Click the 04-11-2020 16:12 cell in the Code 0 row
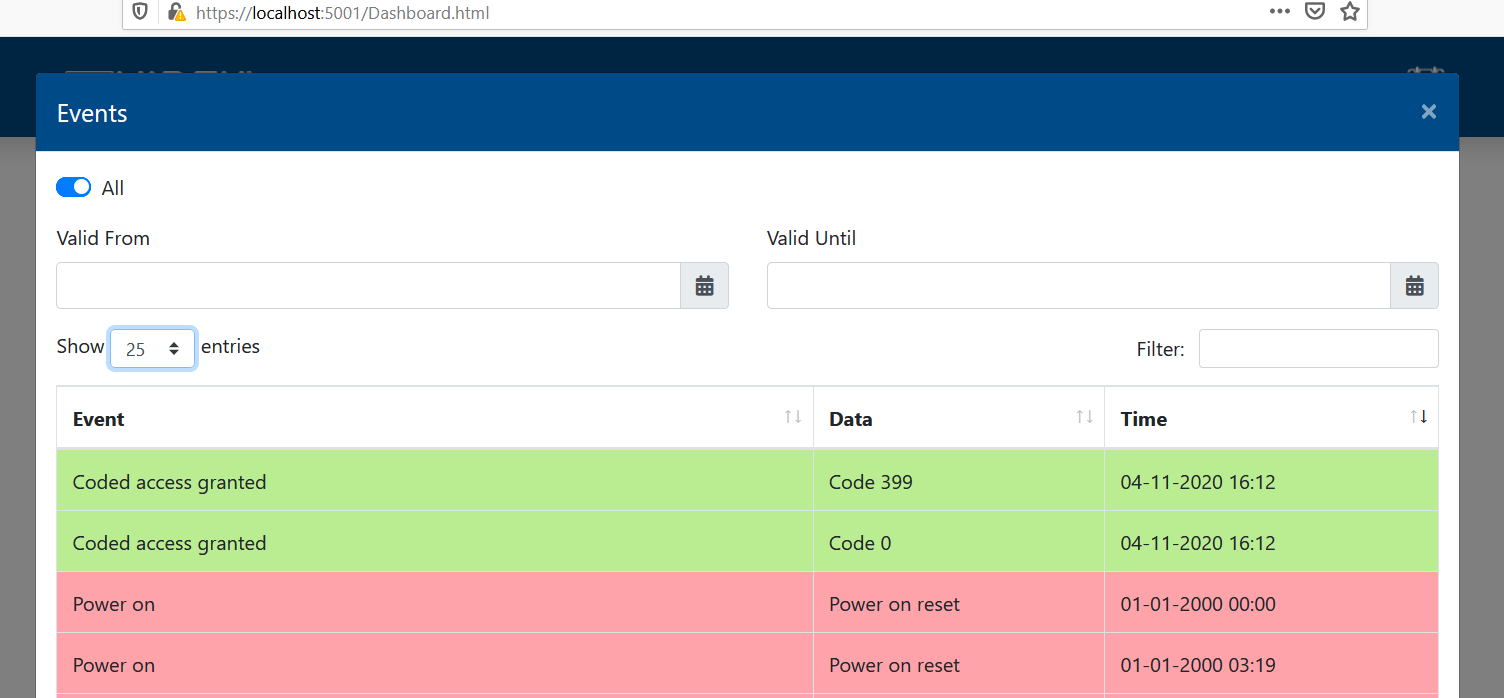 pyautogui.click(x=1271, y=542)
